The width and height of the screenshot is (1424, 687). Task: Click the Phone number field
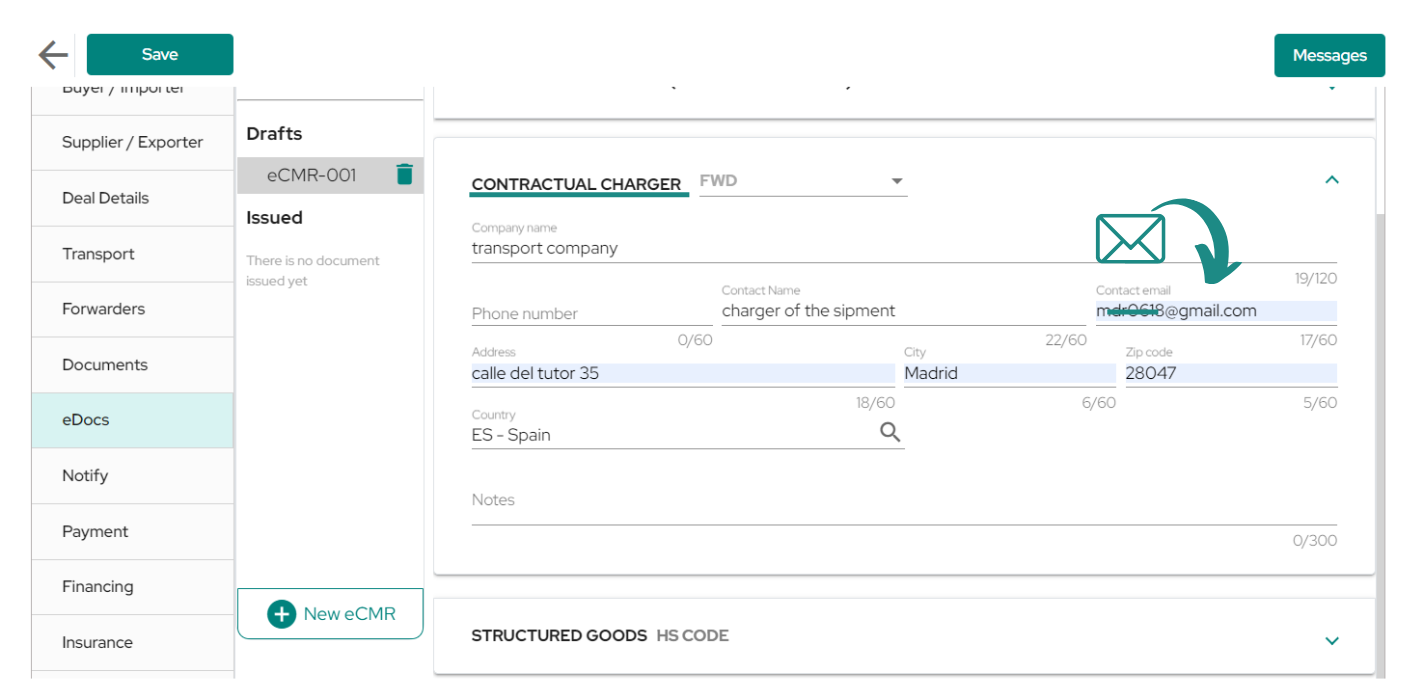pyautogui.click(x=592, y=313)
